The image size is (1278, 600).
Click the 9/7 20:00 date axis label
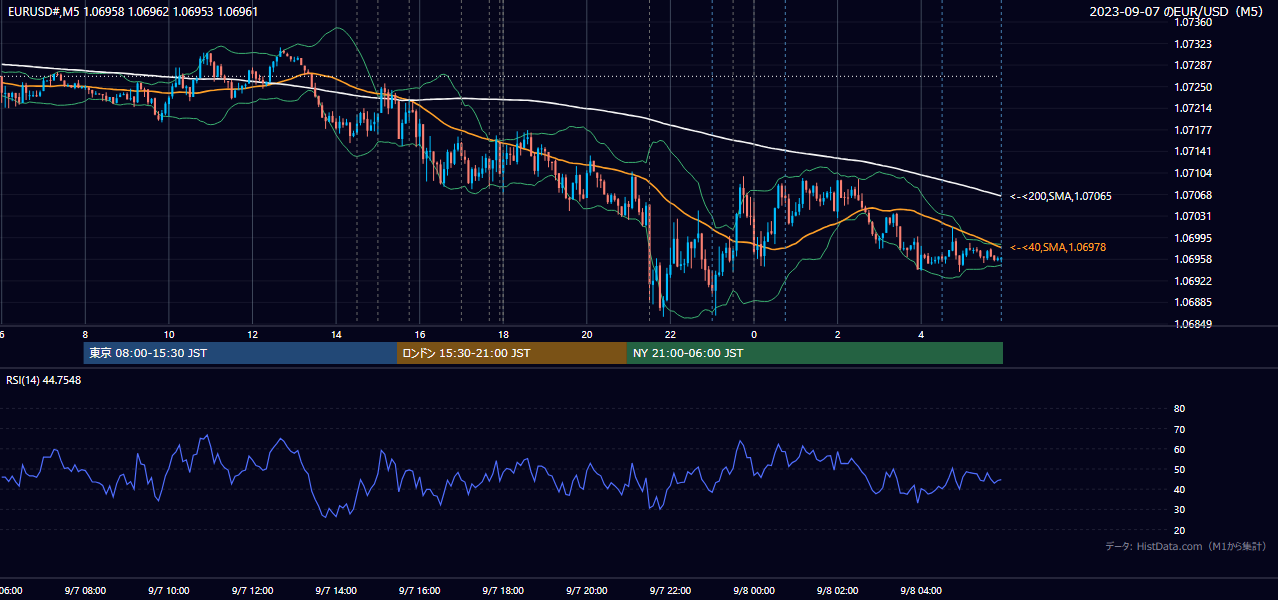[x=587, y=591]
